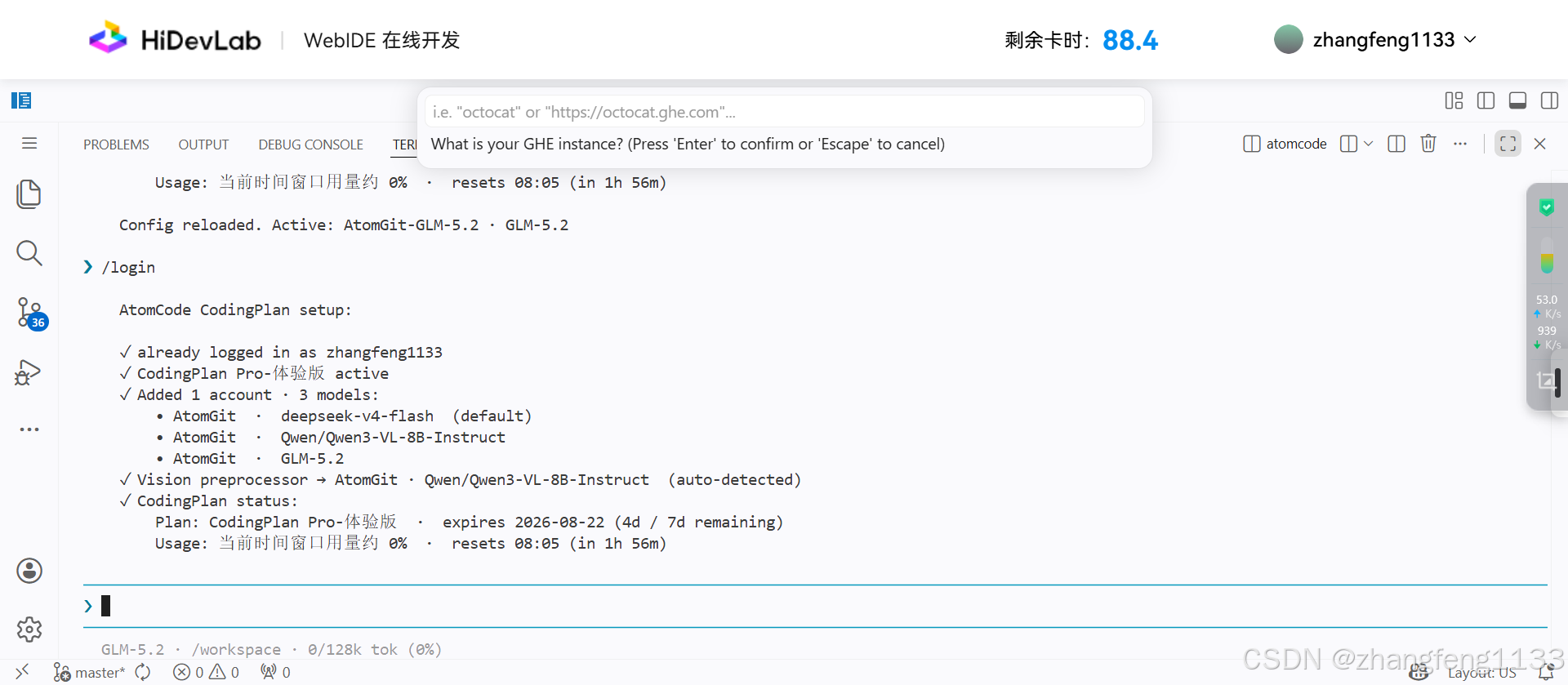Open the Accounts menu in activity bar
1568x685 pixels.
point(29,571)
